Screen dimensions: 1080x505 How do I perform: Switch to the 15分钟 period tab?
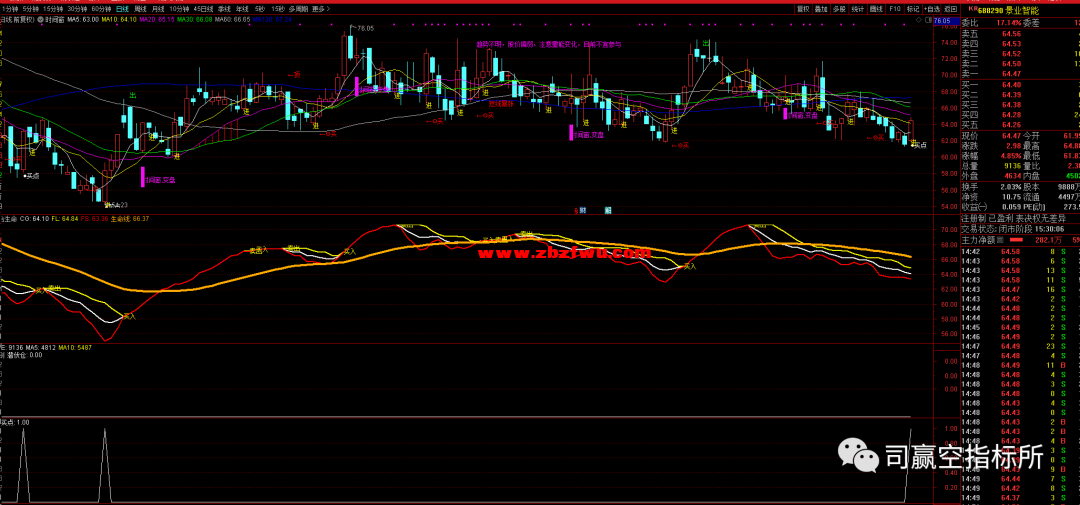click(54, 9)
